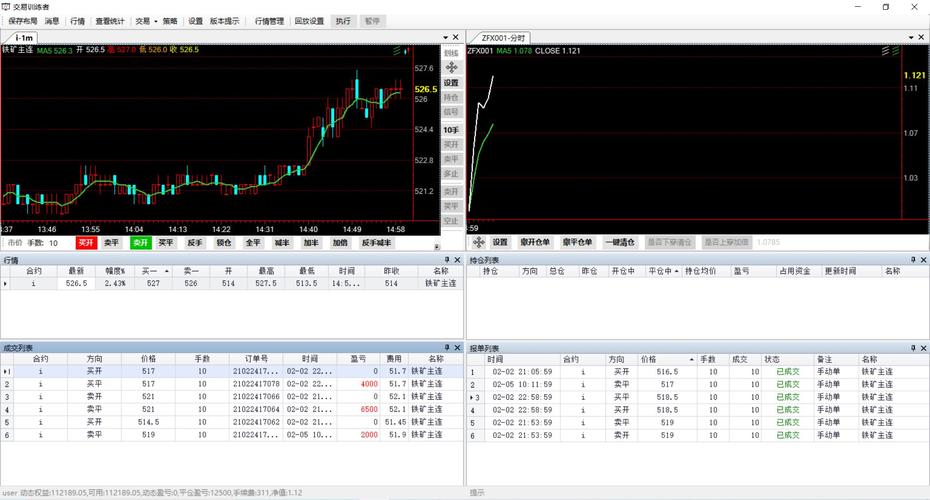Close the i-1m chart tab panel
Image resolution: width=930 pixels, height=500 pixels.
456,37
